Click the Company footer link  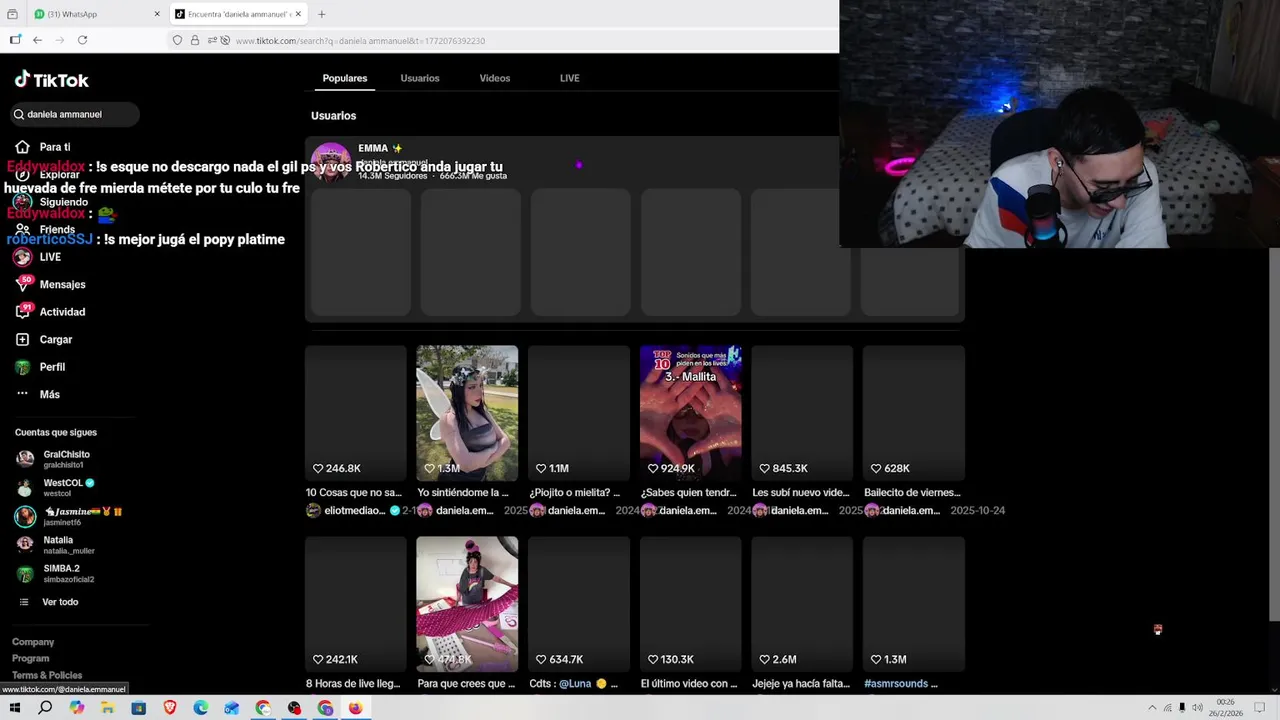click(x=33, y=642)
